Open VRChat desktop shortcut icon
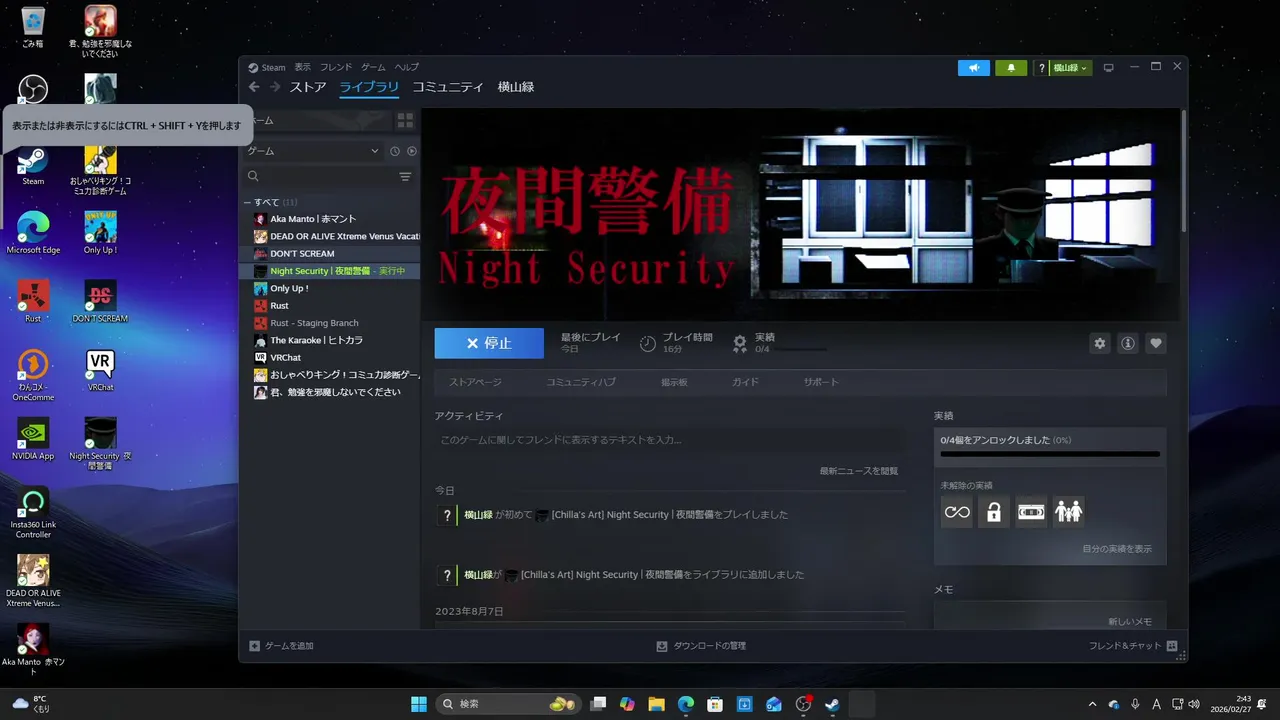 100,370
